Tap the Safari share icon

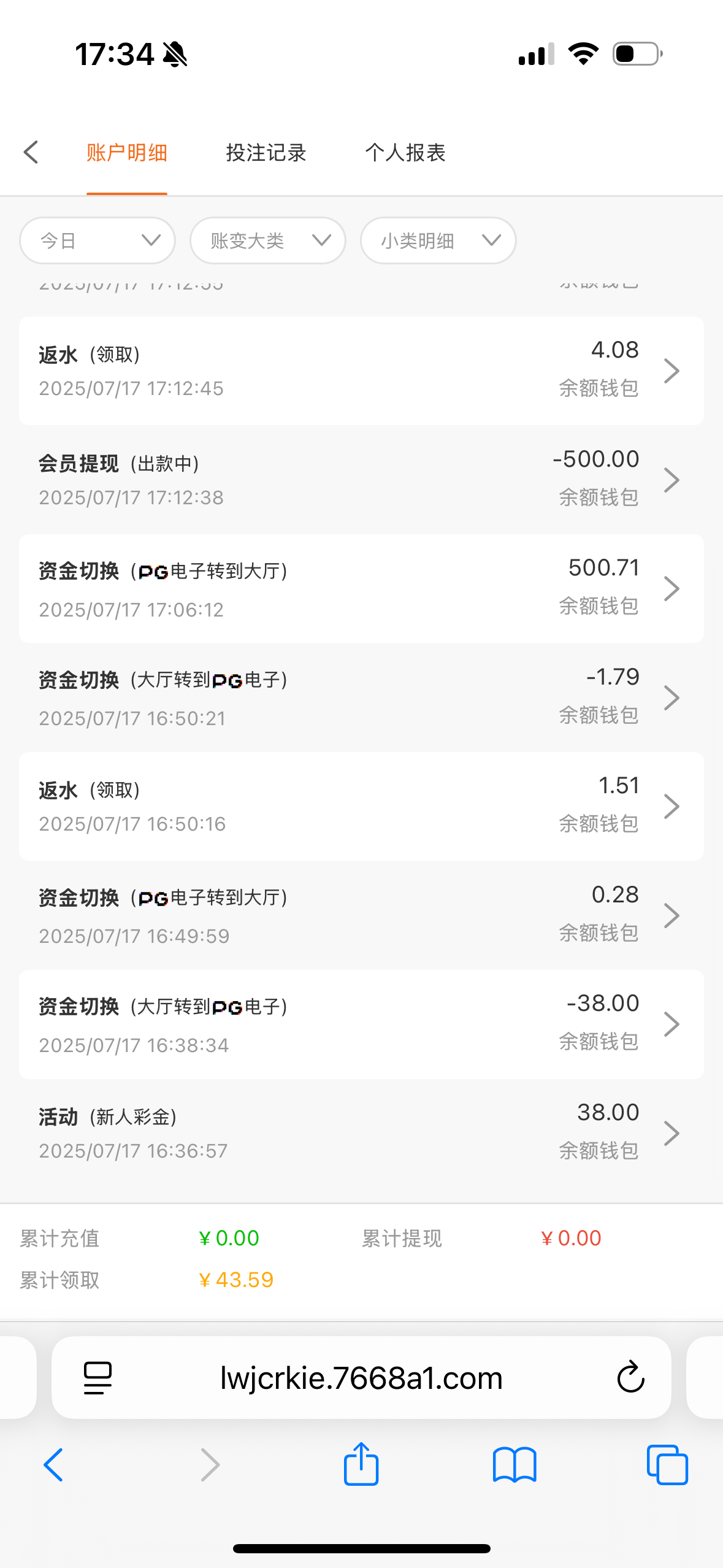pyautogui.click(x=361, y=1465)
